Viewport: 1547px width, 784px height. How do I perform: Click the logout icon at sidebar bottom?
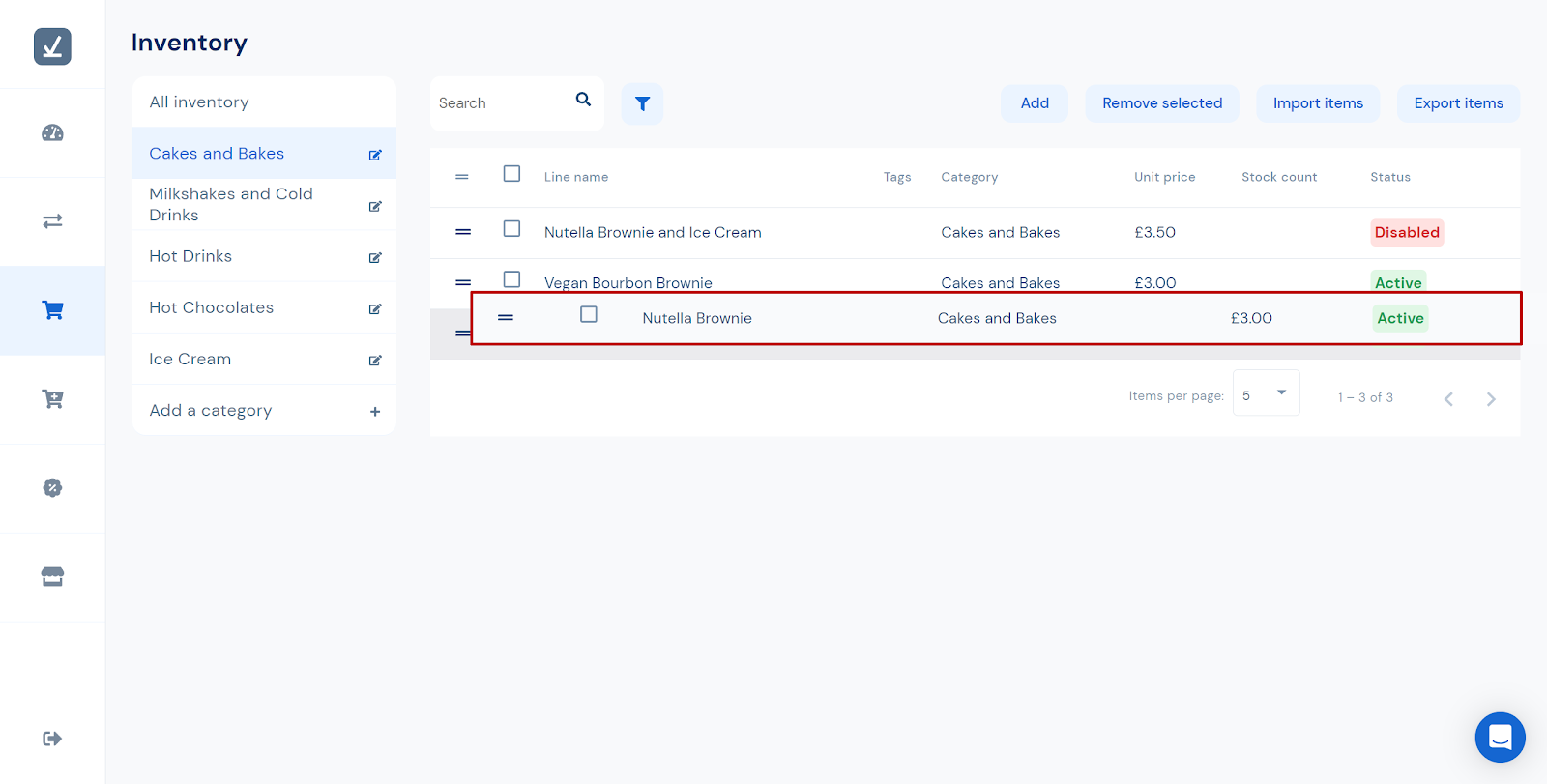coord(52,739)
